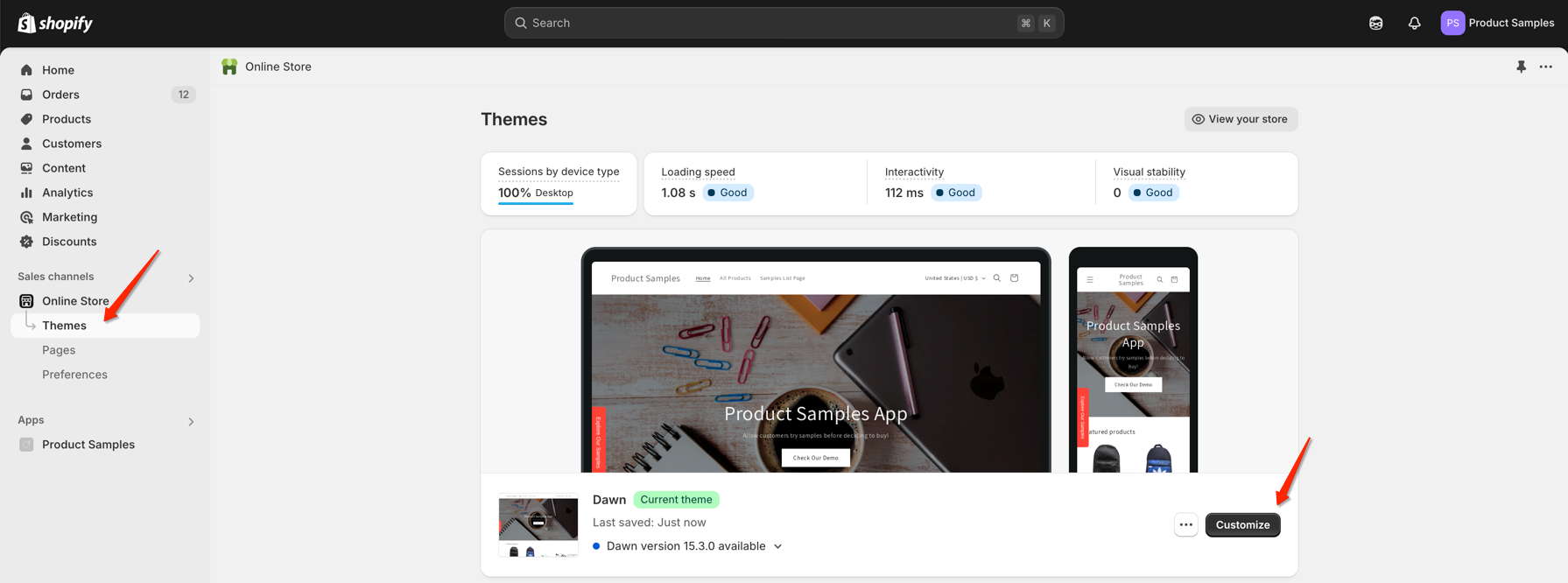Click the Good badge for Loading speed
This screenshot has width=1568, height=583.
(728, 193)
